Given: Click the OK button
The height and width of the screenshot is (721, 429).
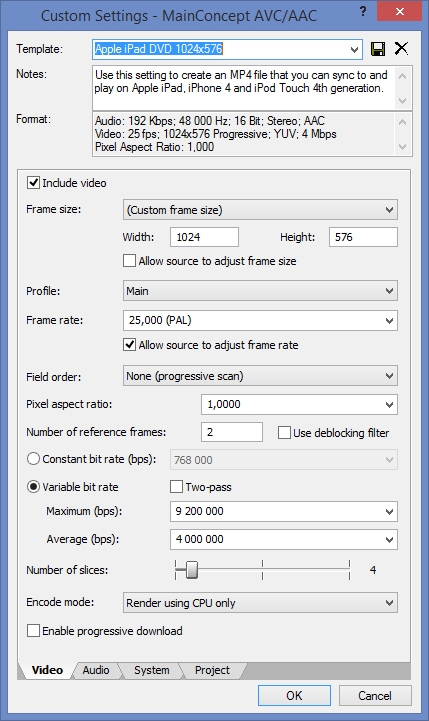Looking at the screenshot, I should 294,696.
